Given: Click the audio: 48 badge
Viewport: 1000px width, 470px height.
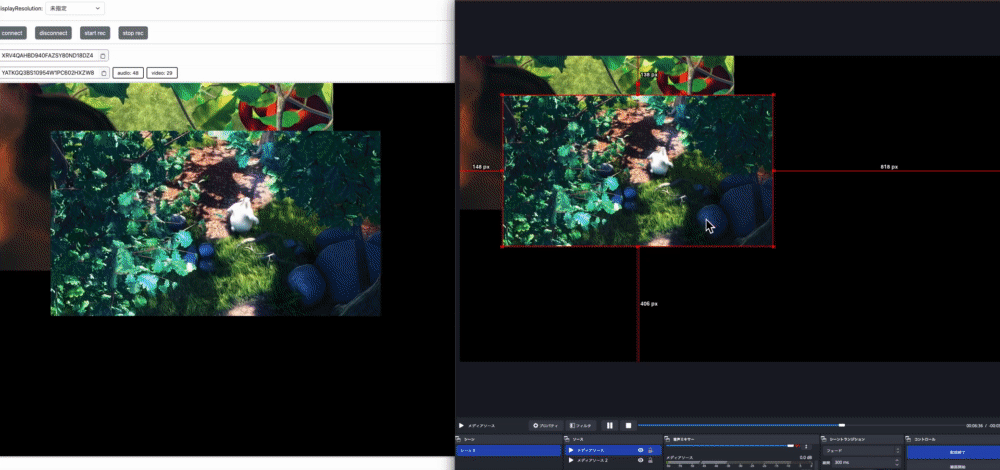Looking at the screenshot, I should [128, 73].
